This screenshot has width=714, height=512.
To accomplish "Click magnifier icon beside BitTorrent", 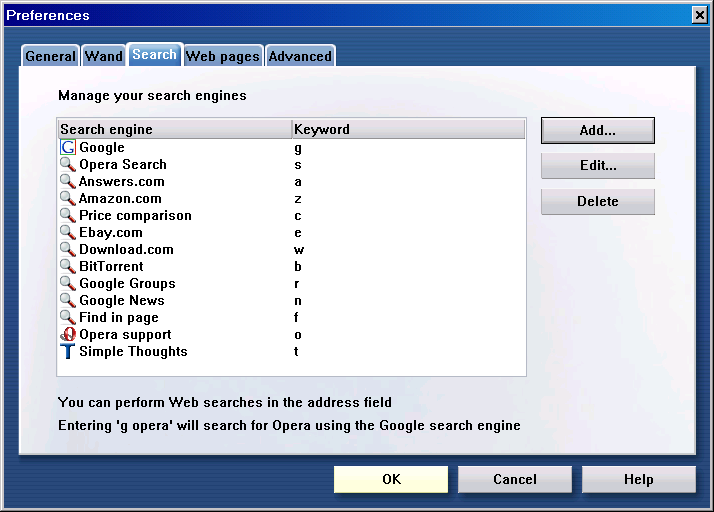I will (68, 266).
